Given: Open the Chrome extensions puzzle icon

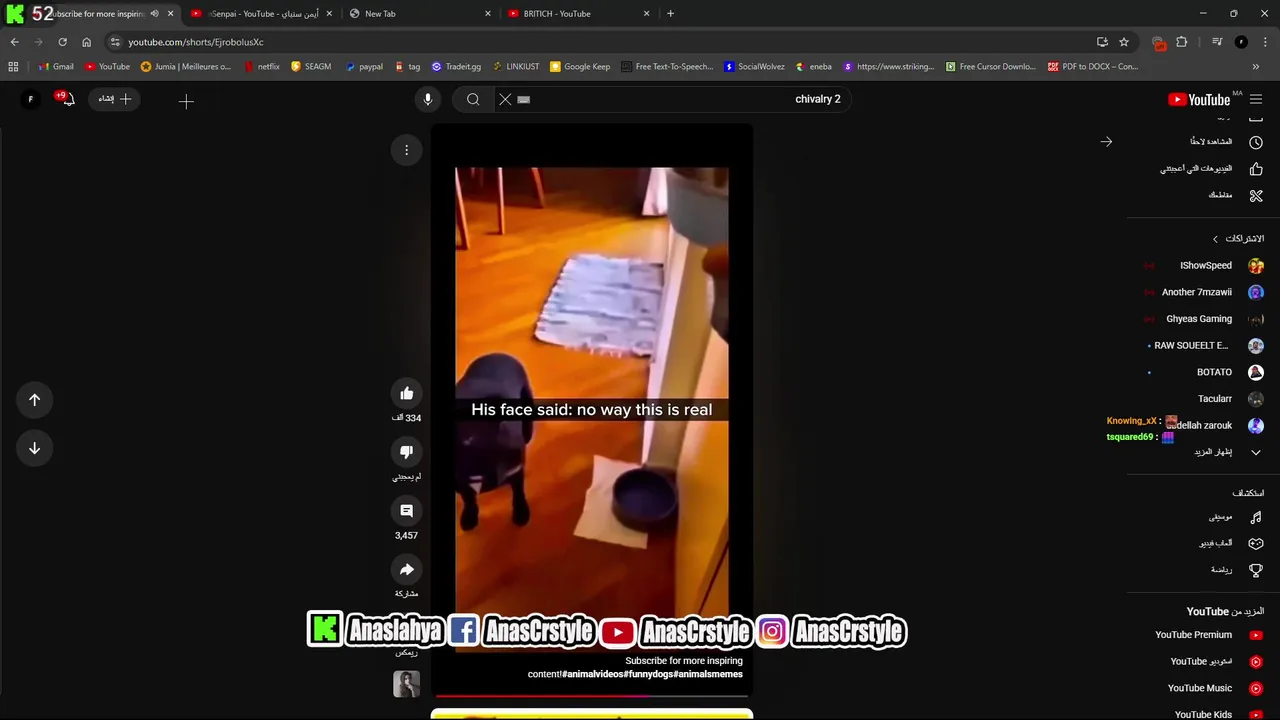Looking at the screenshot, I should pos(1181,42).
